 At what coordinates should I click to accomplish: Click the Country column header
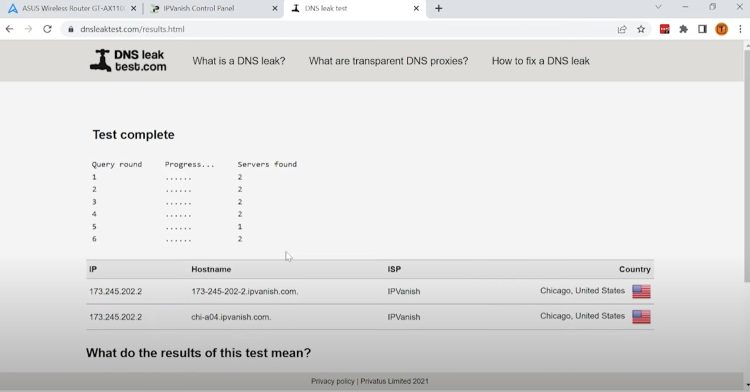tap(635, 269)
